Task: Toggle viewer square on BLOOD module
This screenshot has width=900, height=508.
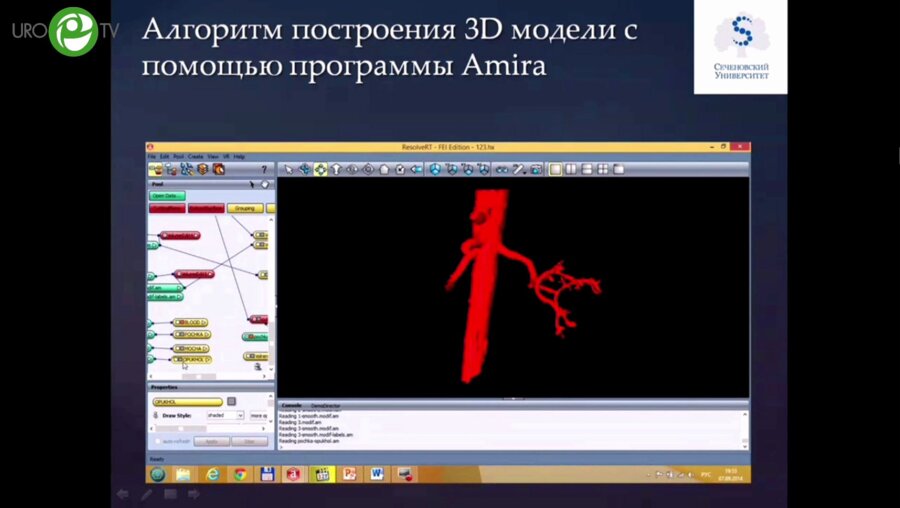Action: [180, 323]
